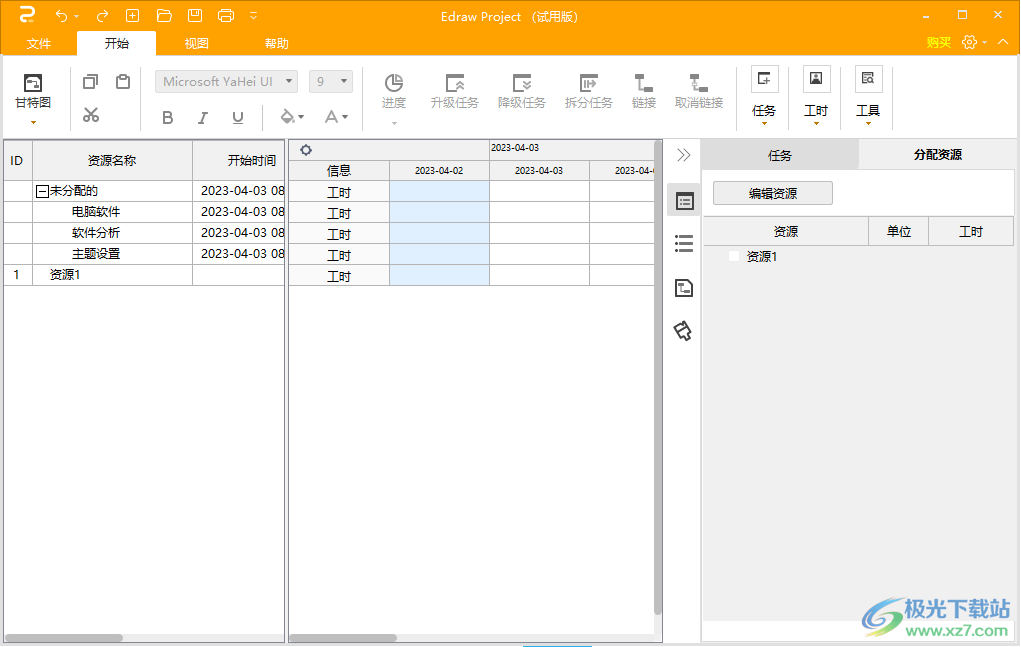Viewport: 1021px width, 647px height.
Task: Click timeline settings gear icon
Action: click(306, 150)
